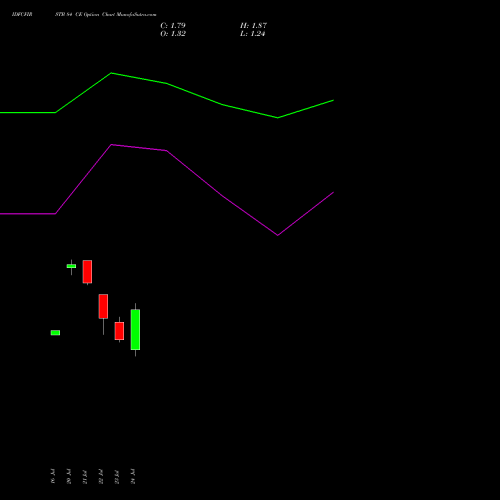Select the purple lower line on the chart
This screenshot has width=500, height=500.
167,151
